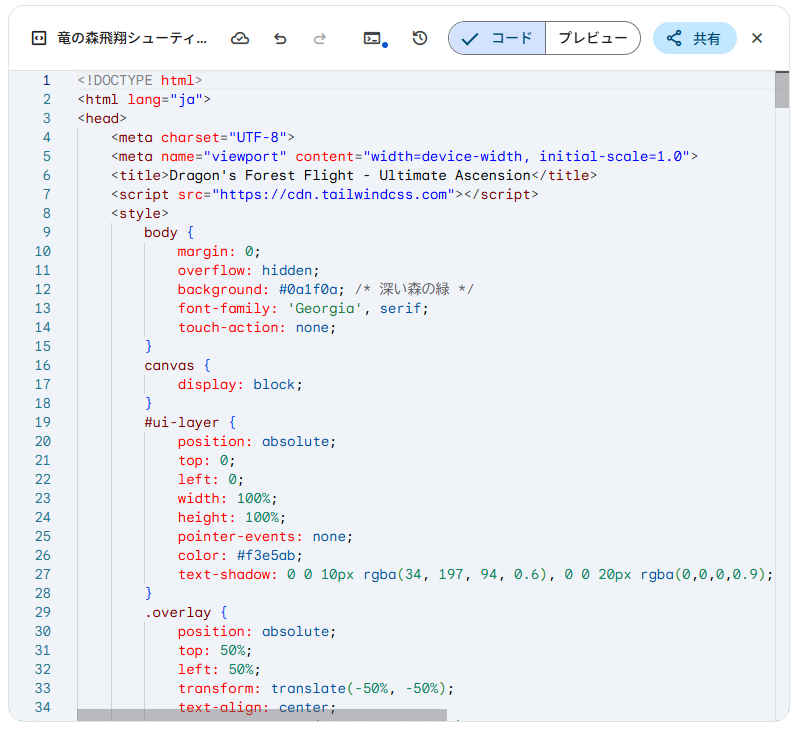Click width: 100% line

227,499
